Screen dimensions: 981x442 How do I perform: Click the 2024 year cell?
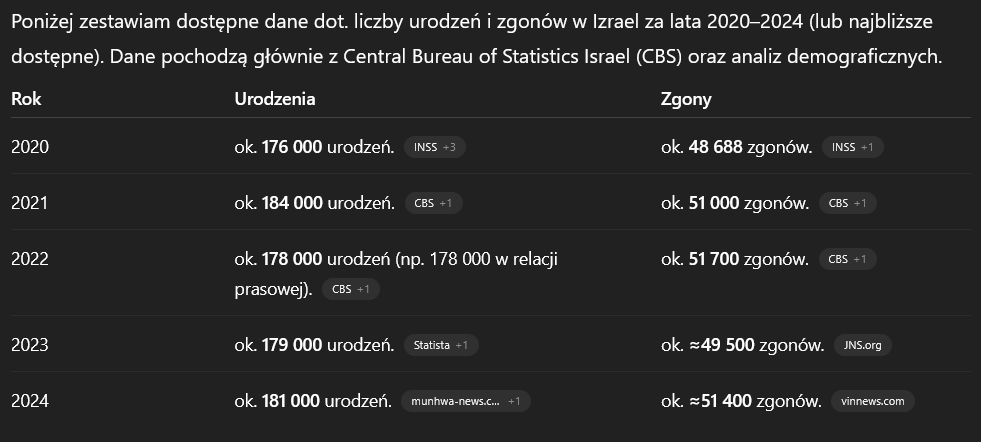30,401
